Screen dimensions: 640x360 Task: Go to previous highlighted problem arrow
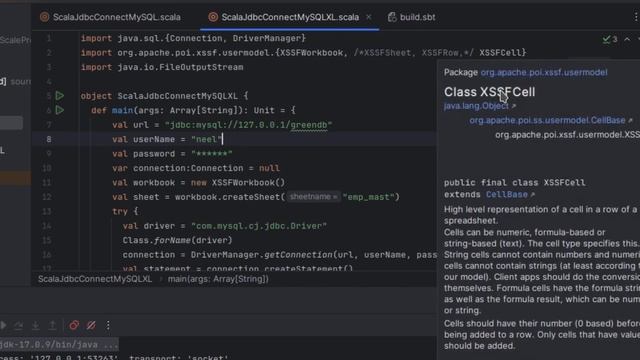(627, 39)
